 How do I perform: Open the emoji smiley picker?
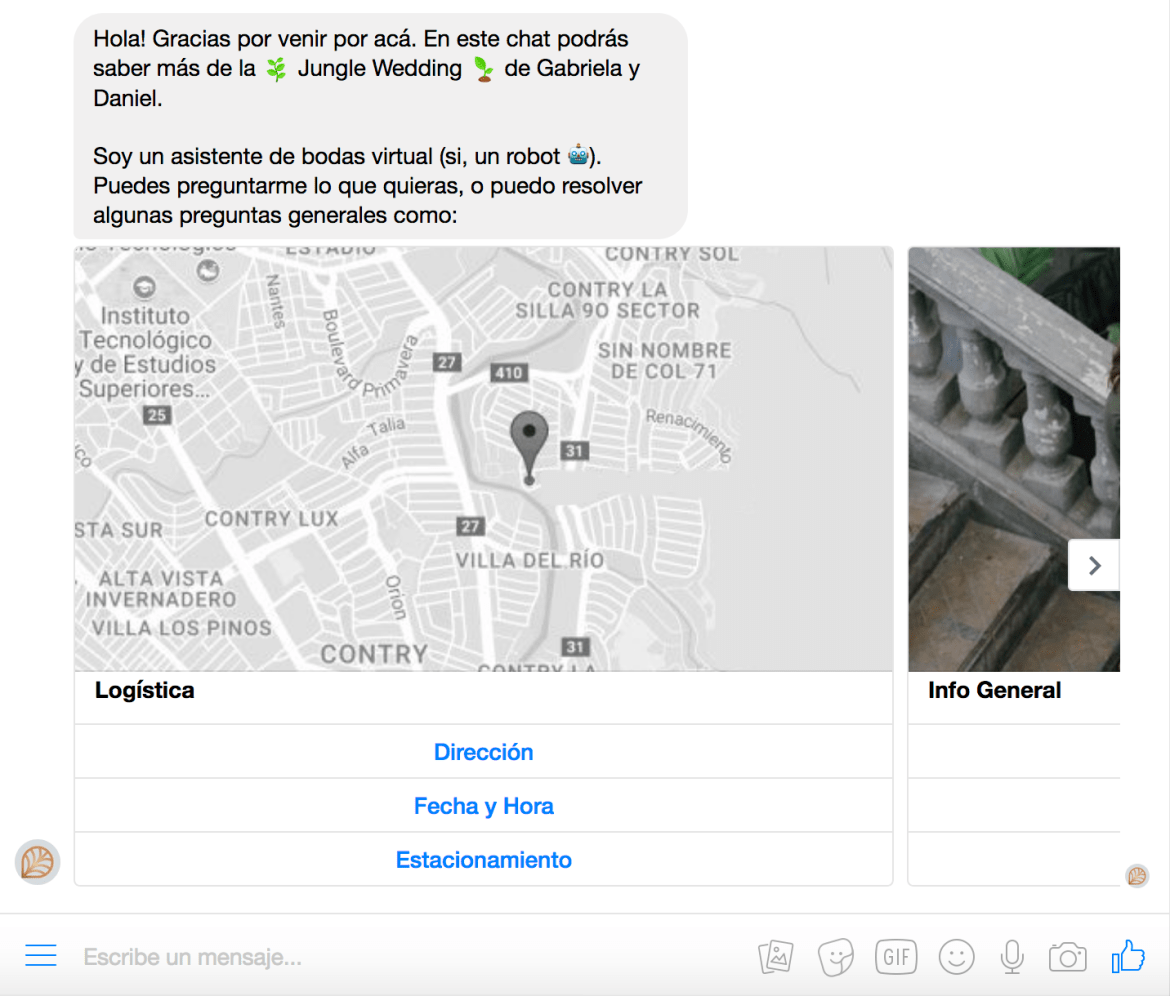tap(957, 956)
